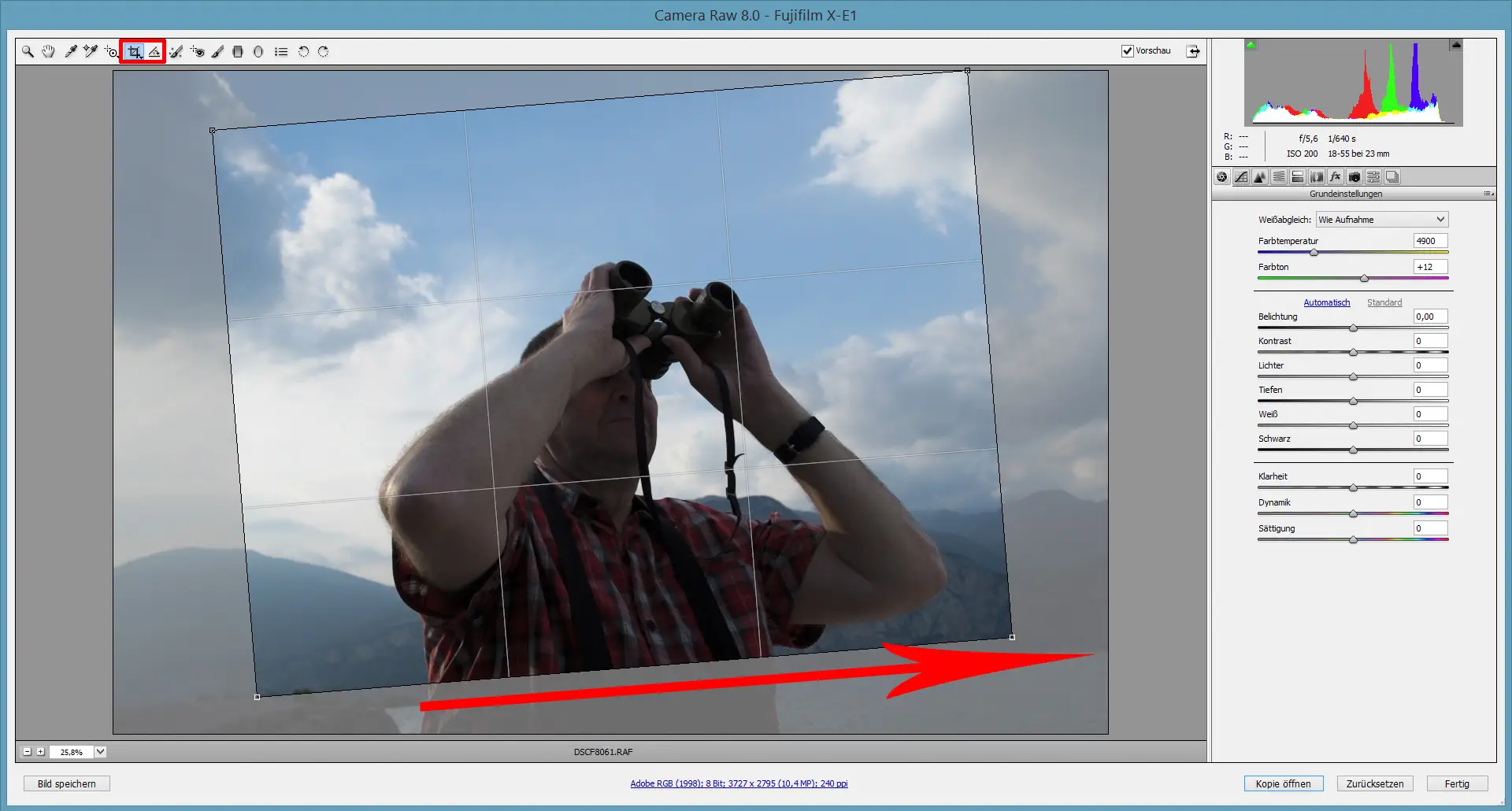Open the zoom level percentage dropdown
This screenshot has height=811, width=1512.
[100, 751]
